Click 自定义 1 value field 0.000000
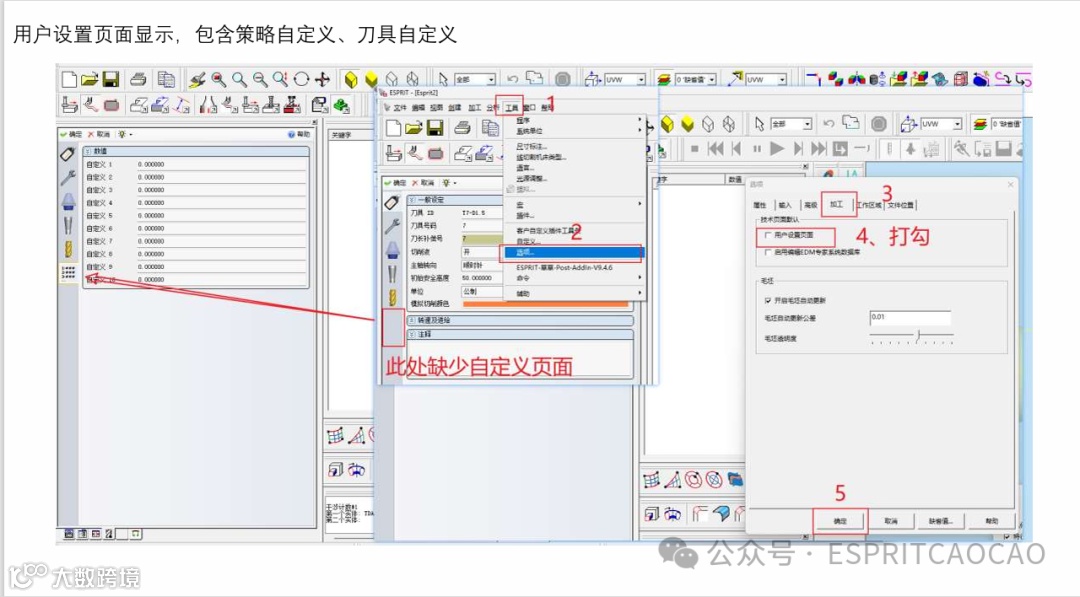Viewport: 1080px width, 597px height. click(x=221, y=165)
